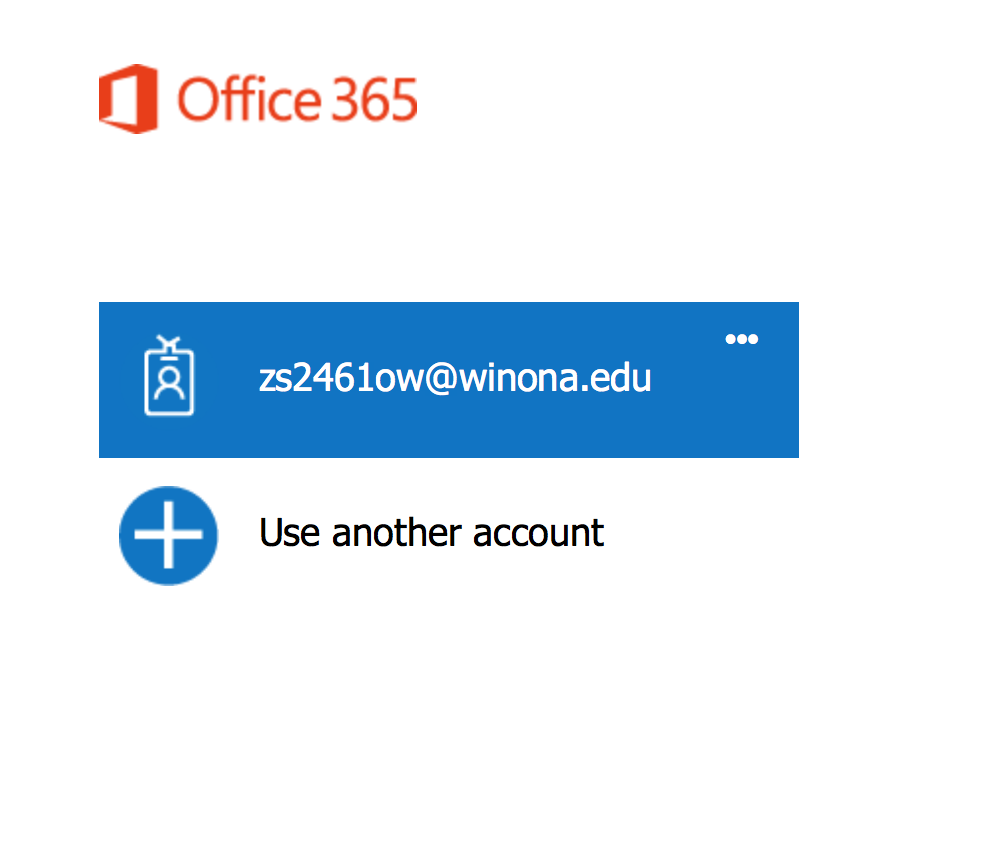Click the "Use another account" label
This screenshot has width=984, height=842.
pos(431,533)
